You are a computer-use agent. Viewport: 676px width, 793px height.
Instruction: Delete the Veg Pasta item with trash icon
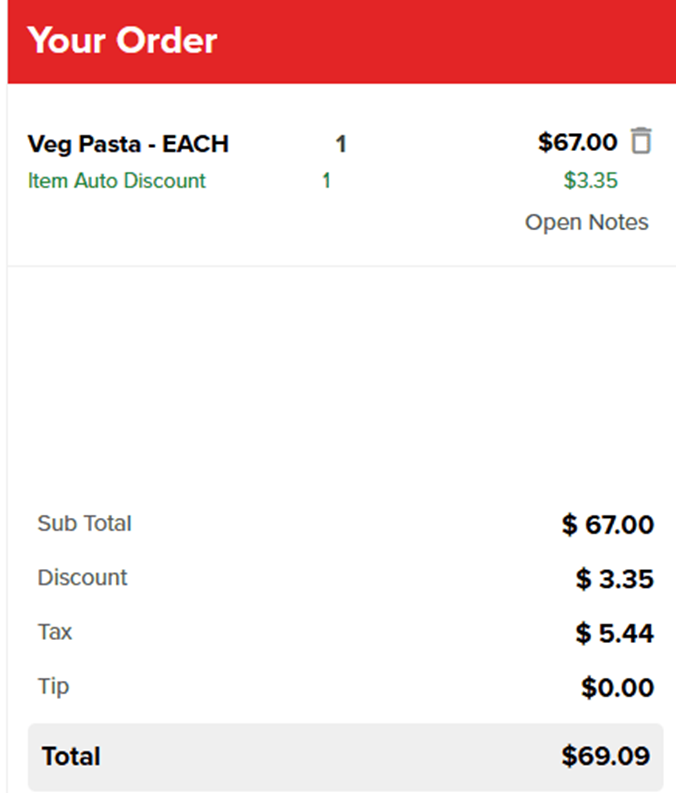(641, 142)
